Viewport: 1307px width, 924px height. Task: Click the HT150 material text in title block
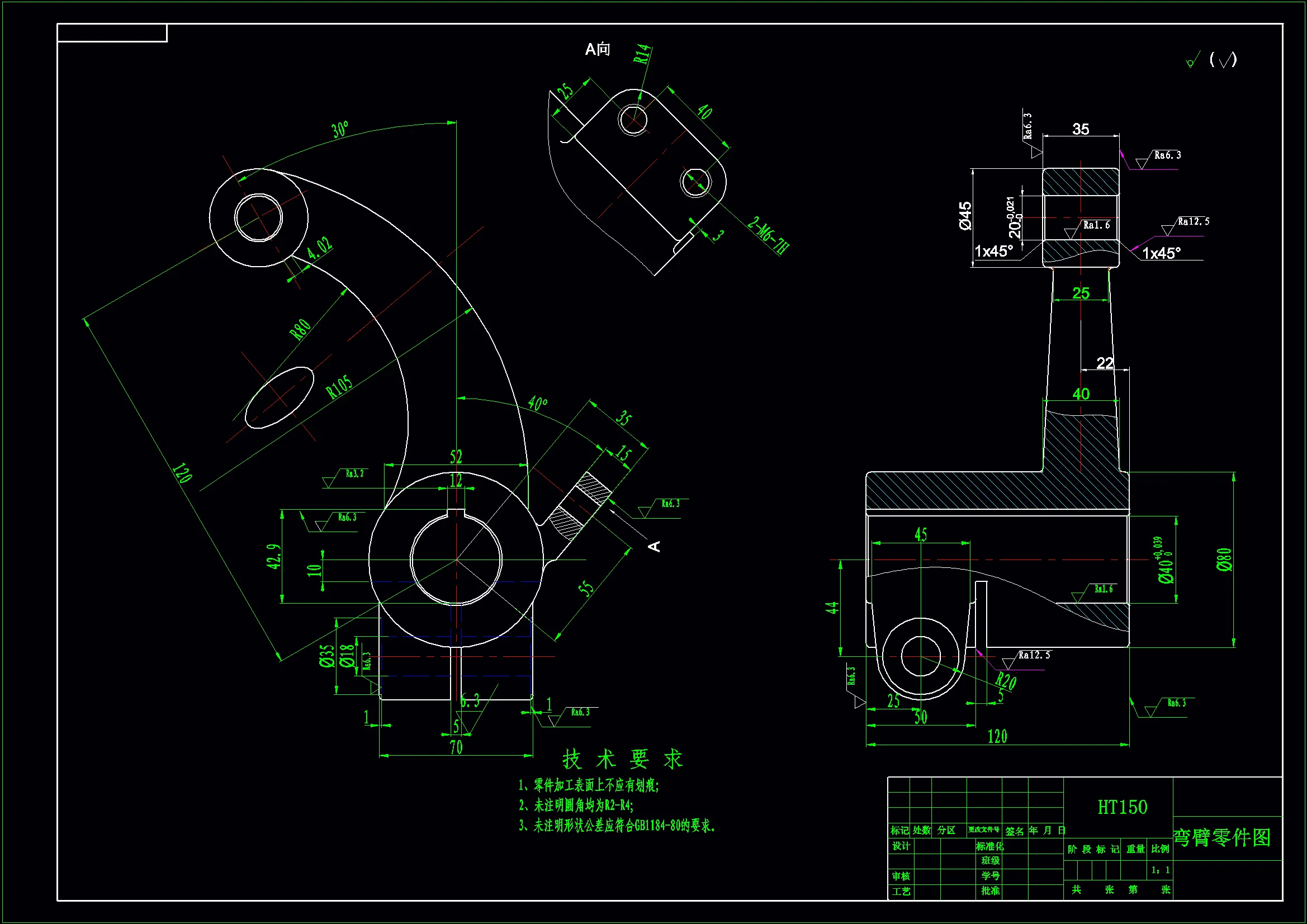(x=1122, y=807)
